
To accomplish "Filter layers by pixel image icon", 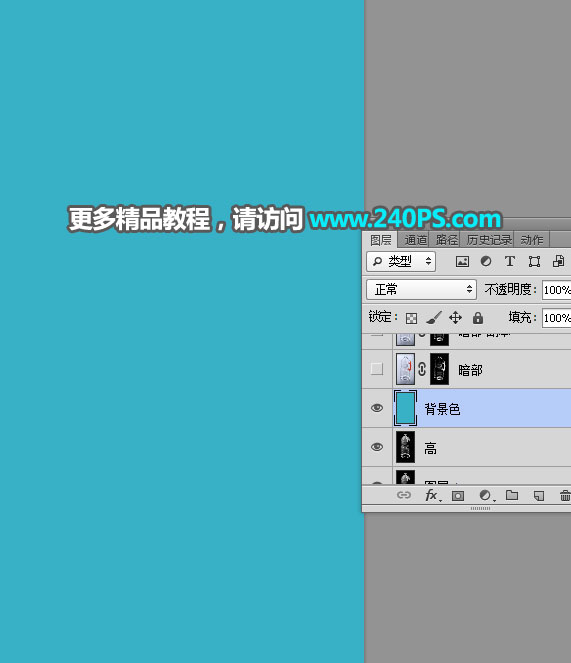I will pos(462,261).
